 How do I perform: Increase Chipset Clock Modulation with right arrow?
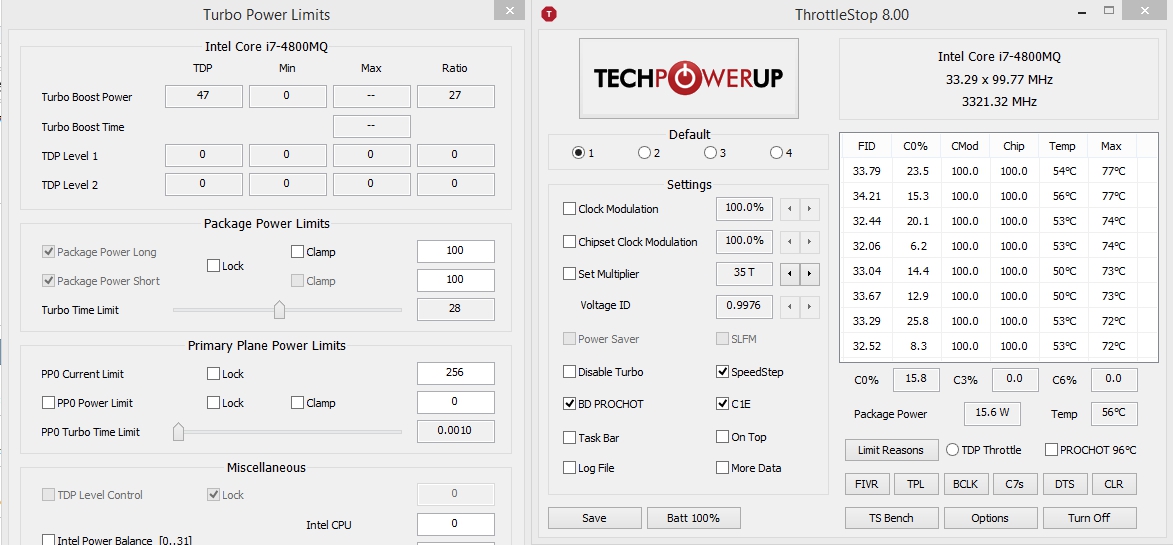point(809,242)
